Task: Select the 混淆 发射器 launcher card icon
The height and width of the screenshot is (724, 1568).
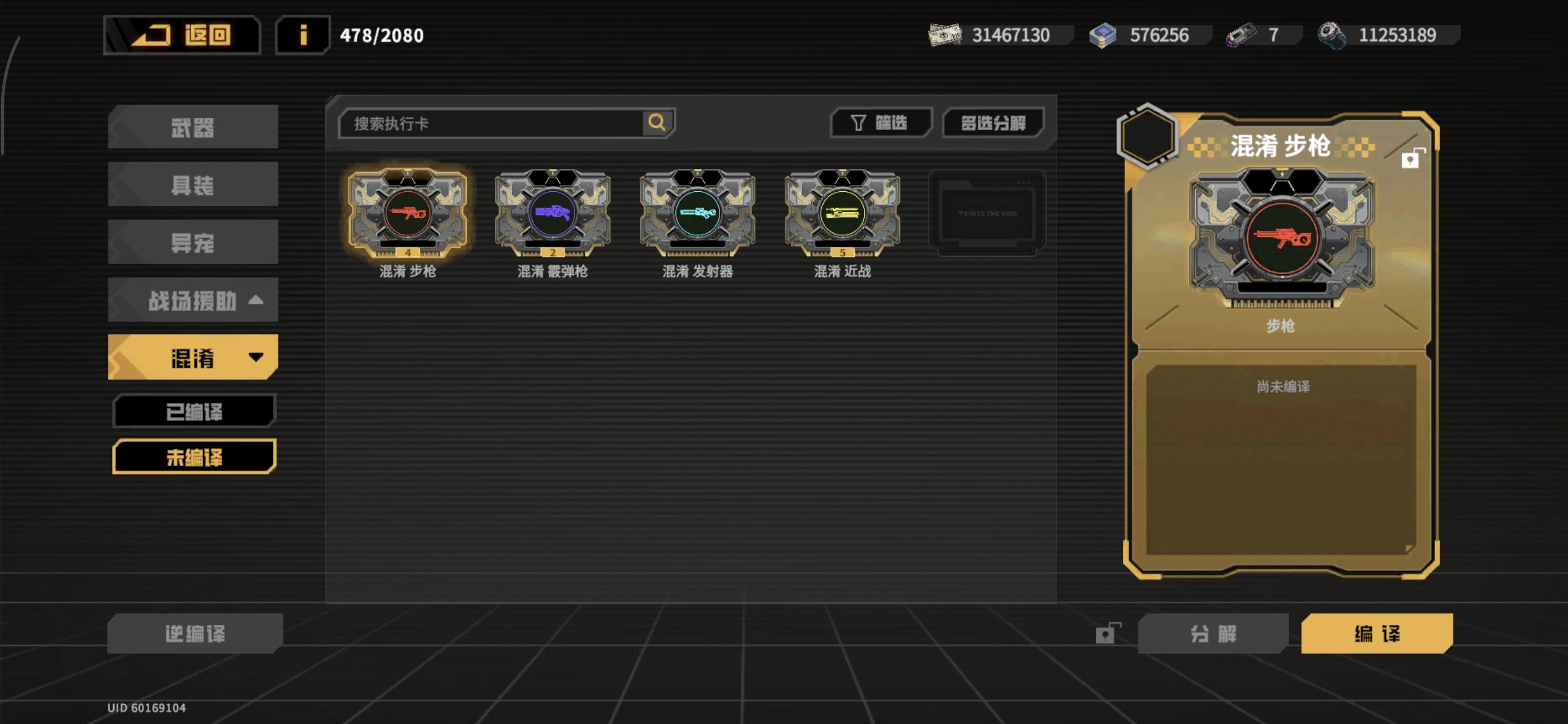Action: tap(697, 214)
